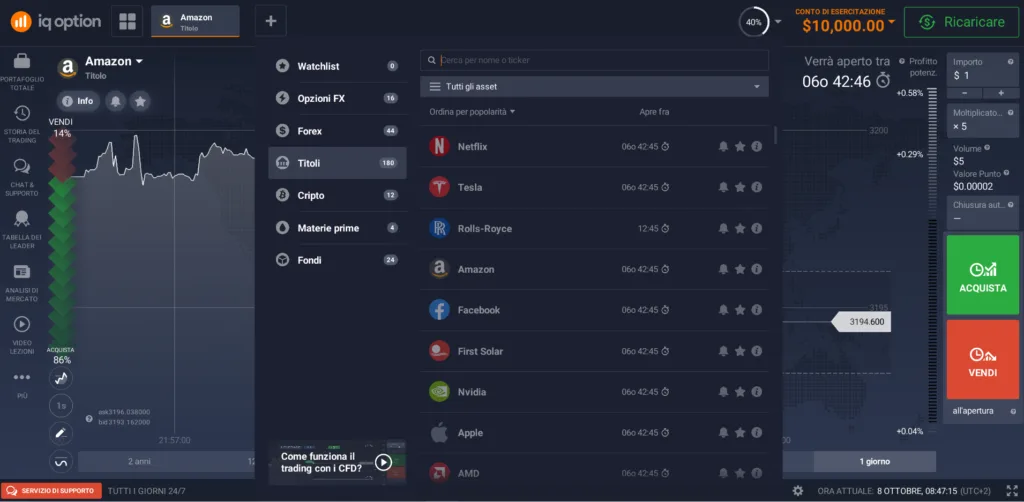Open Ordina per popolarità sort dropdown
This screenshot has width=1024, height=502.
[x=472, y=112]
